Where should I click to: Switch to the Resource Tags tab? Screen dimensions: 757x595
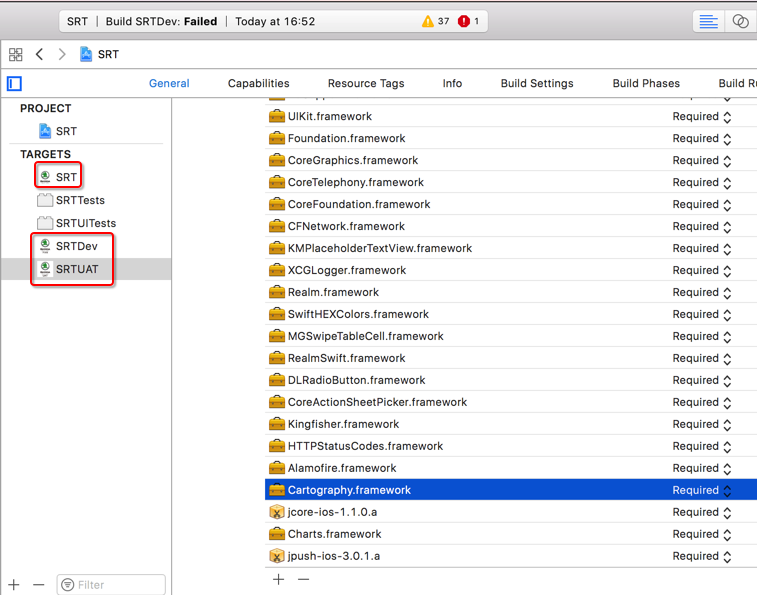pyautogui.click(x=366, y=83)
